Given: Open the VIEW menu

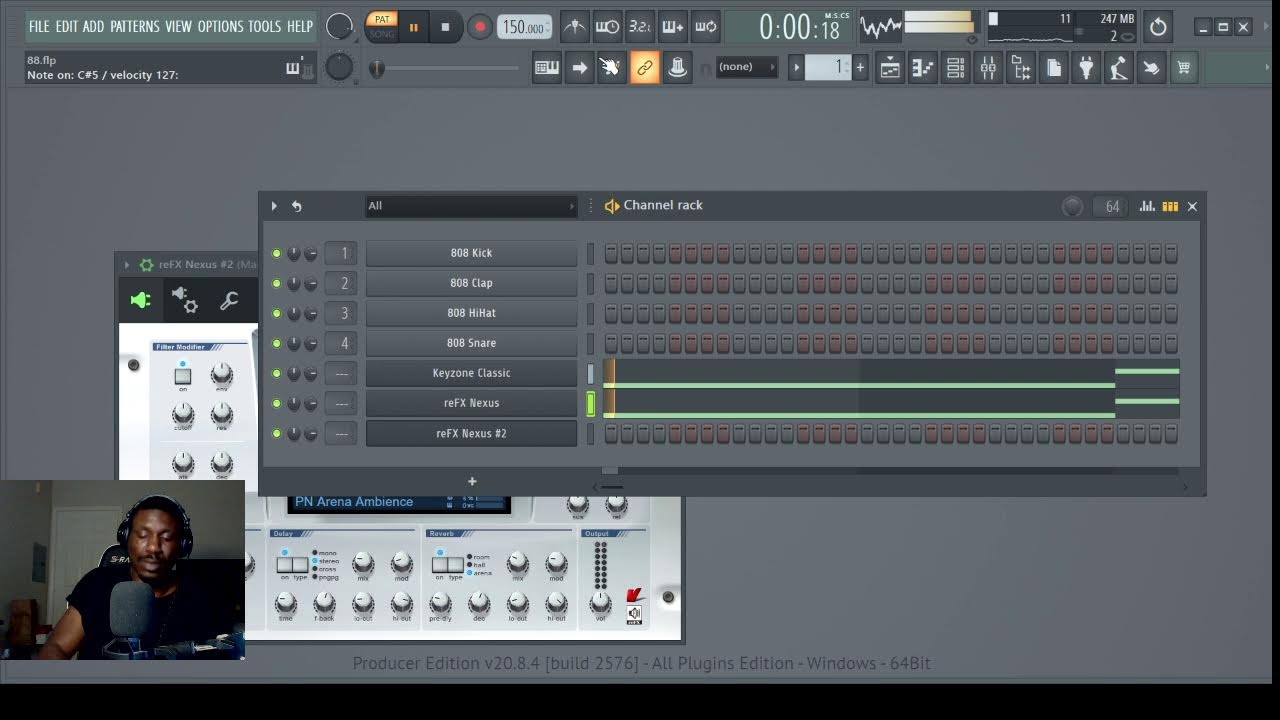Looking at the screenshot, I should click(178, 26).
